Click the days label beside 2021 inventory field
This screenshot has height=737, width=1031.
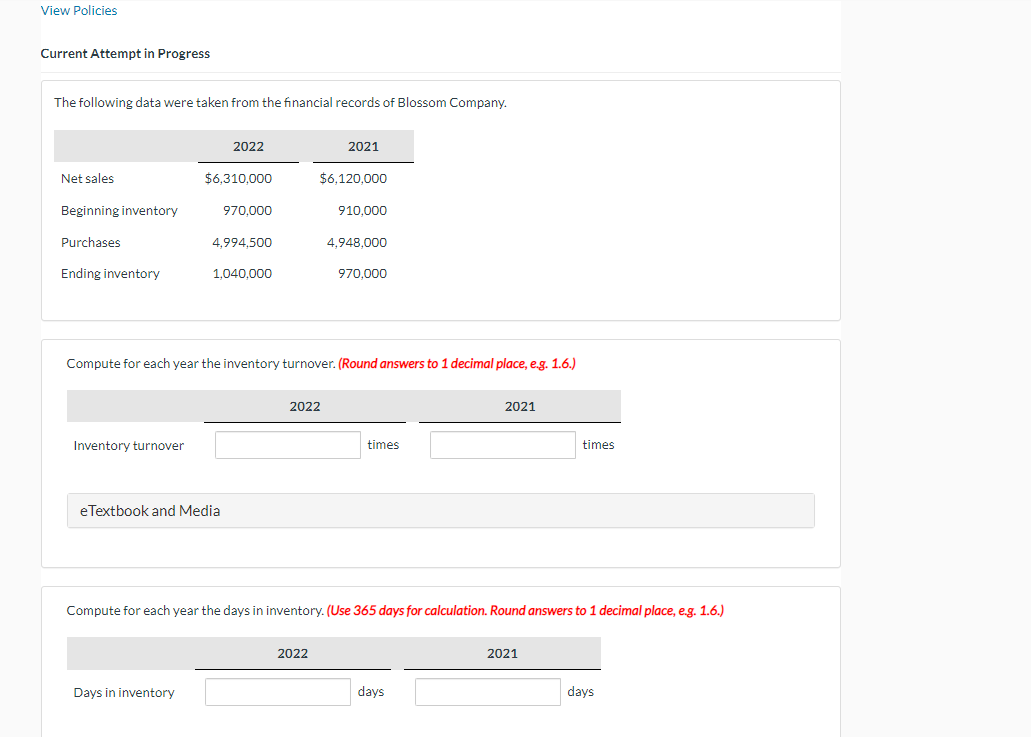580,691
